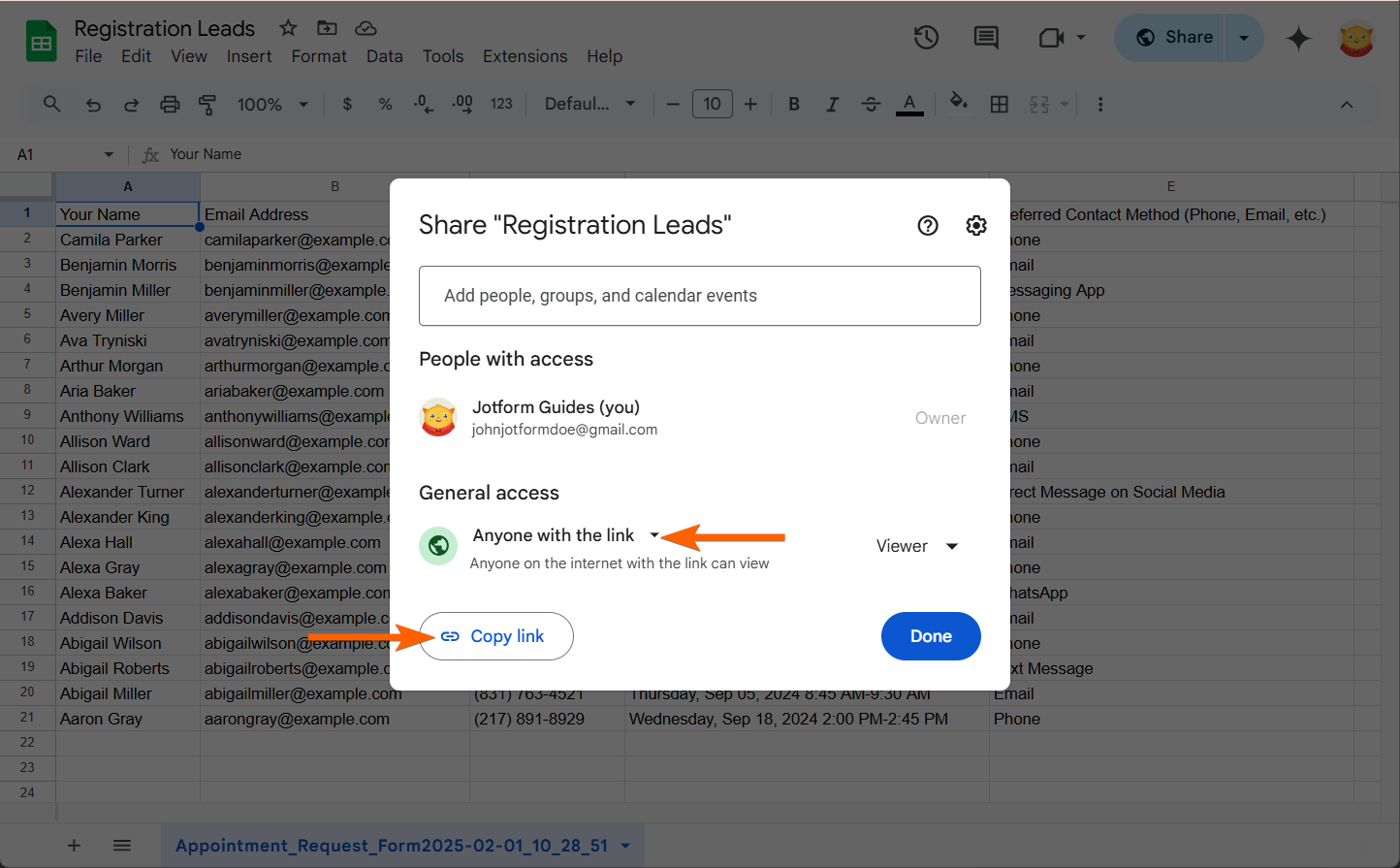This screenshot has height=868, width=1400.
Task: Click the main Share button
Action: (1171, 38)
